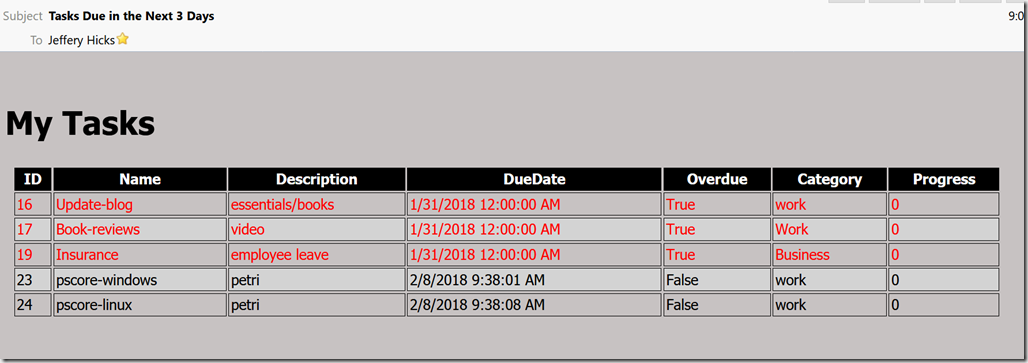The height and width of the screenshot is (363, 1028).
Task: Click the ID column header
Action: point(33,180)
